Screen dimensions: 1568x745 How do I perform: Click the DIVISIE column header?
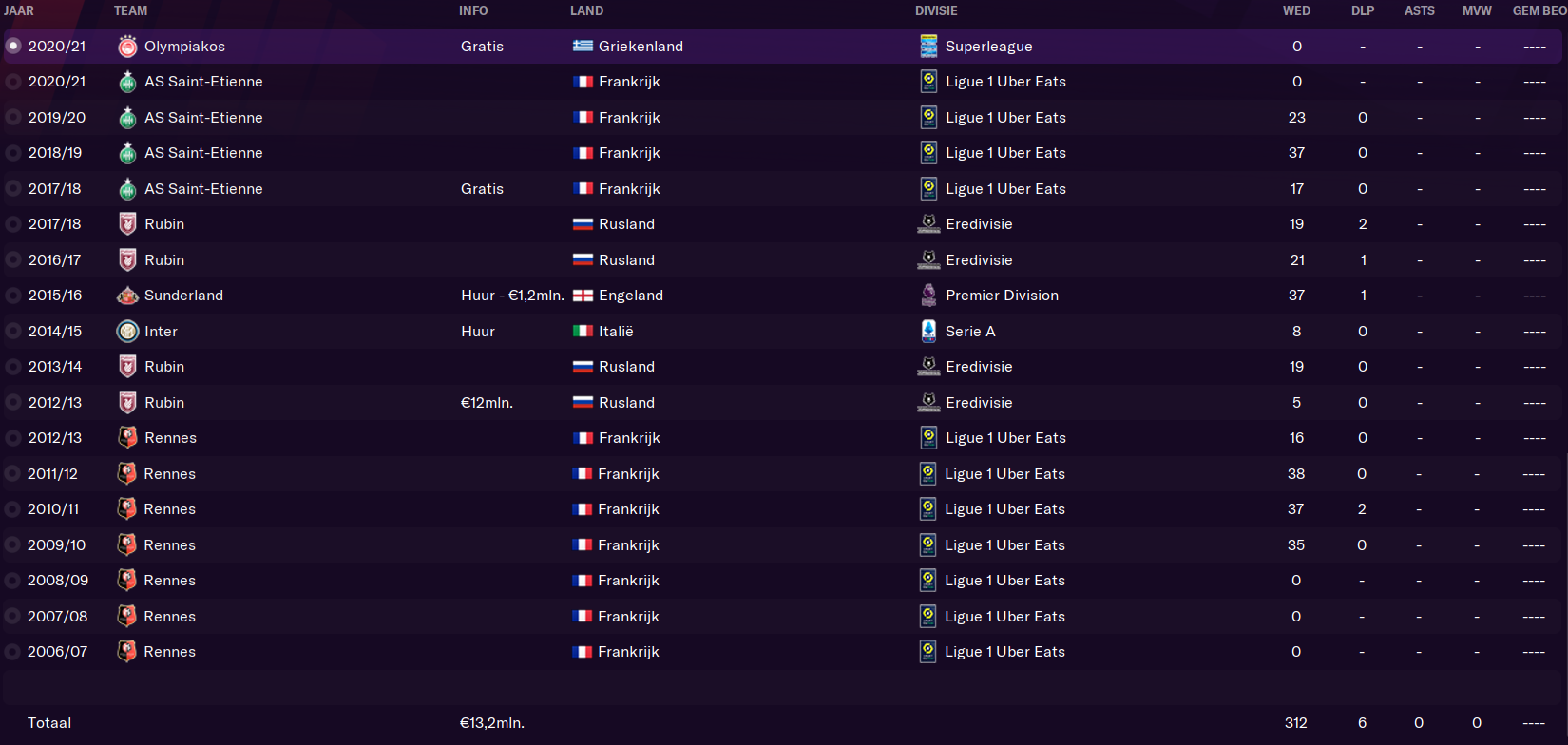(x=936, y=10)
